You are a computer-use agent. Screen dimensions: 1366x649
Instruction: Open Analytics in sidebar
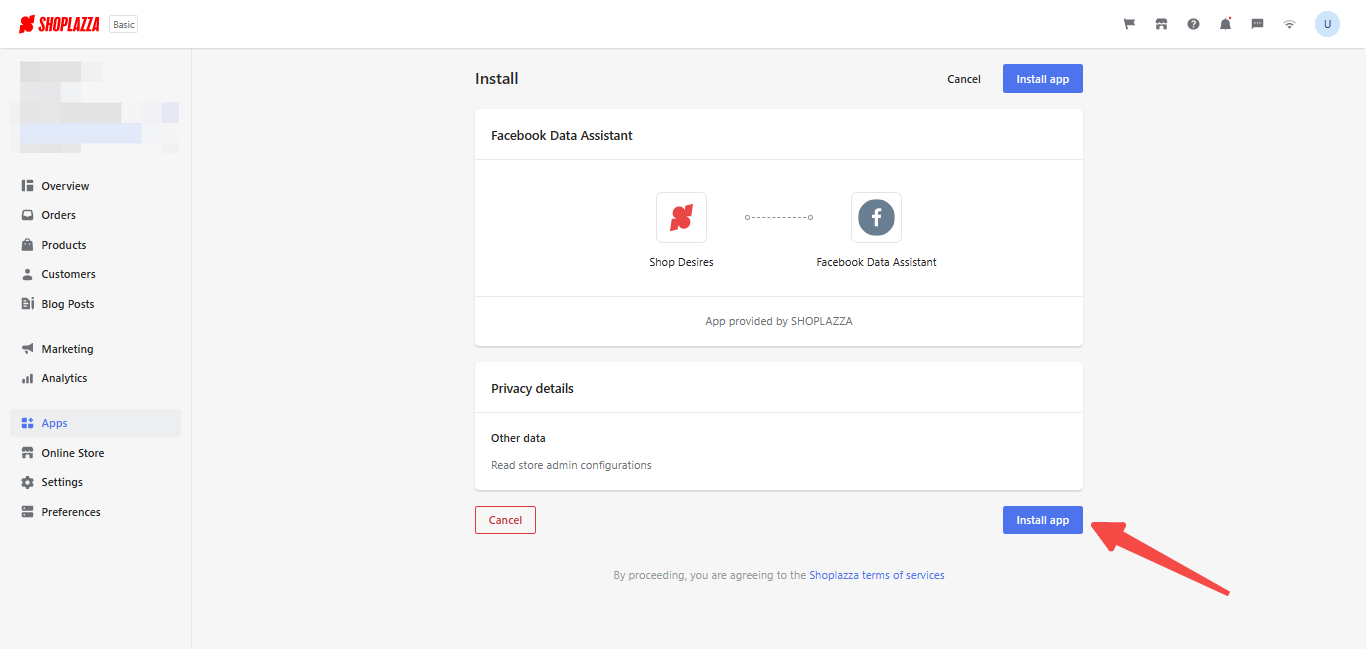pyautogui.click(x=95, y=378)
